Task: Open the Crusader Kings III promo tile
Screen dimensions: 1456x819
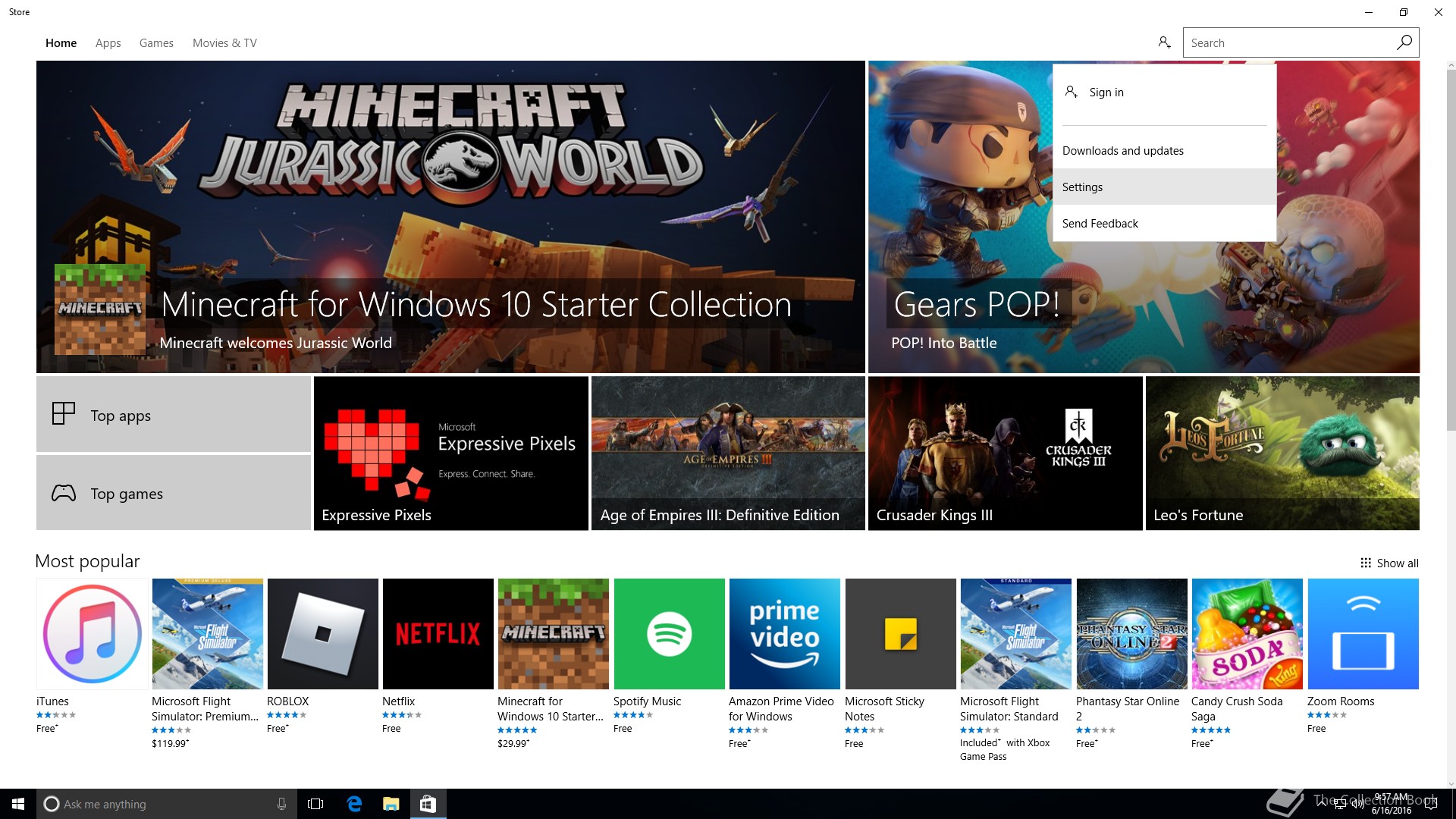Action: pos(1006,453)
